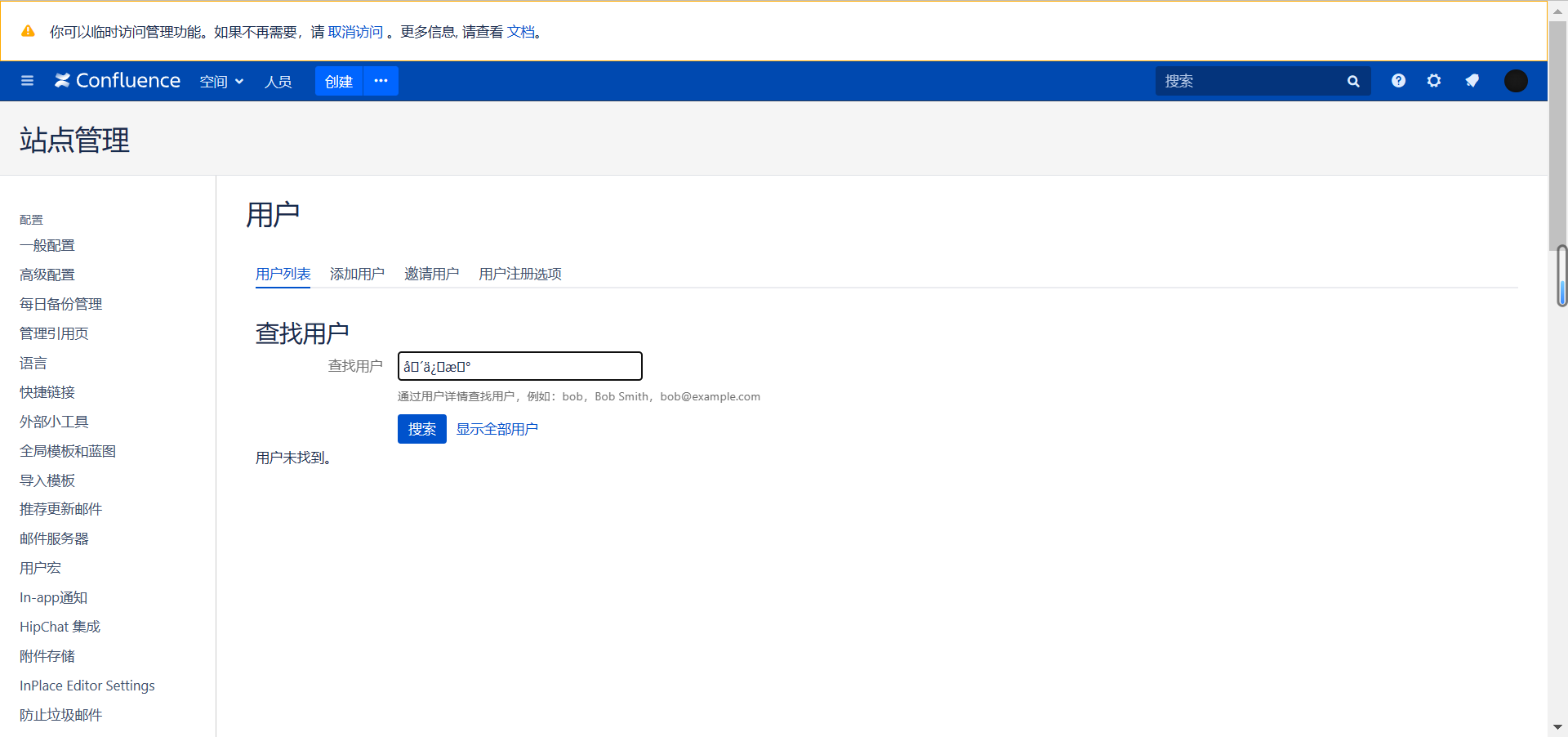Open the help question-mark icon
Image resolution: width=1568 pixels, height=737 pixels.
[x=1397, y=81]
